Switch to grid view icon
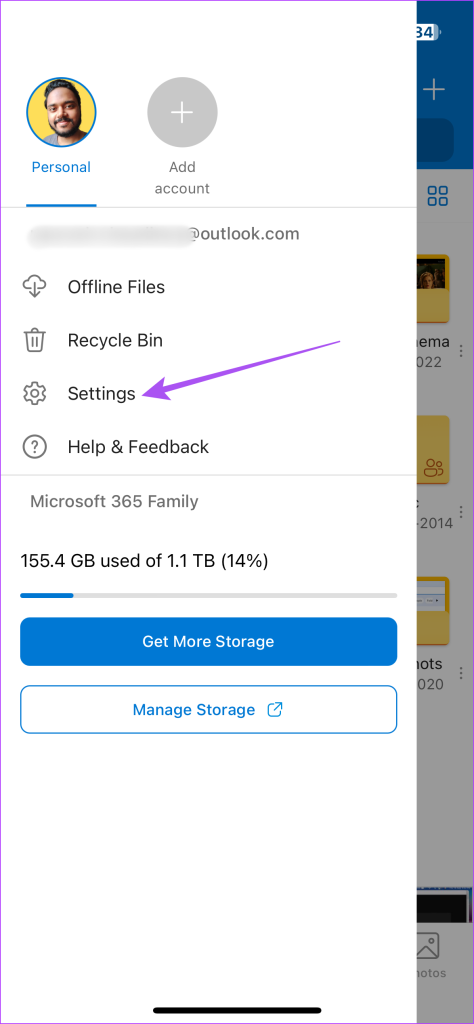The image size is (474, 1024). click(x=437, y=195)
